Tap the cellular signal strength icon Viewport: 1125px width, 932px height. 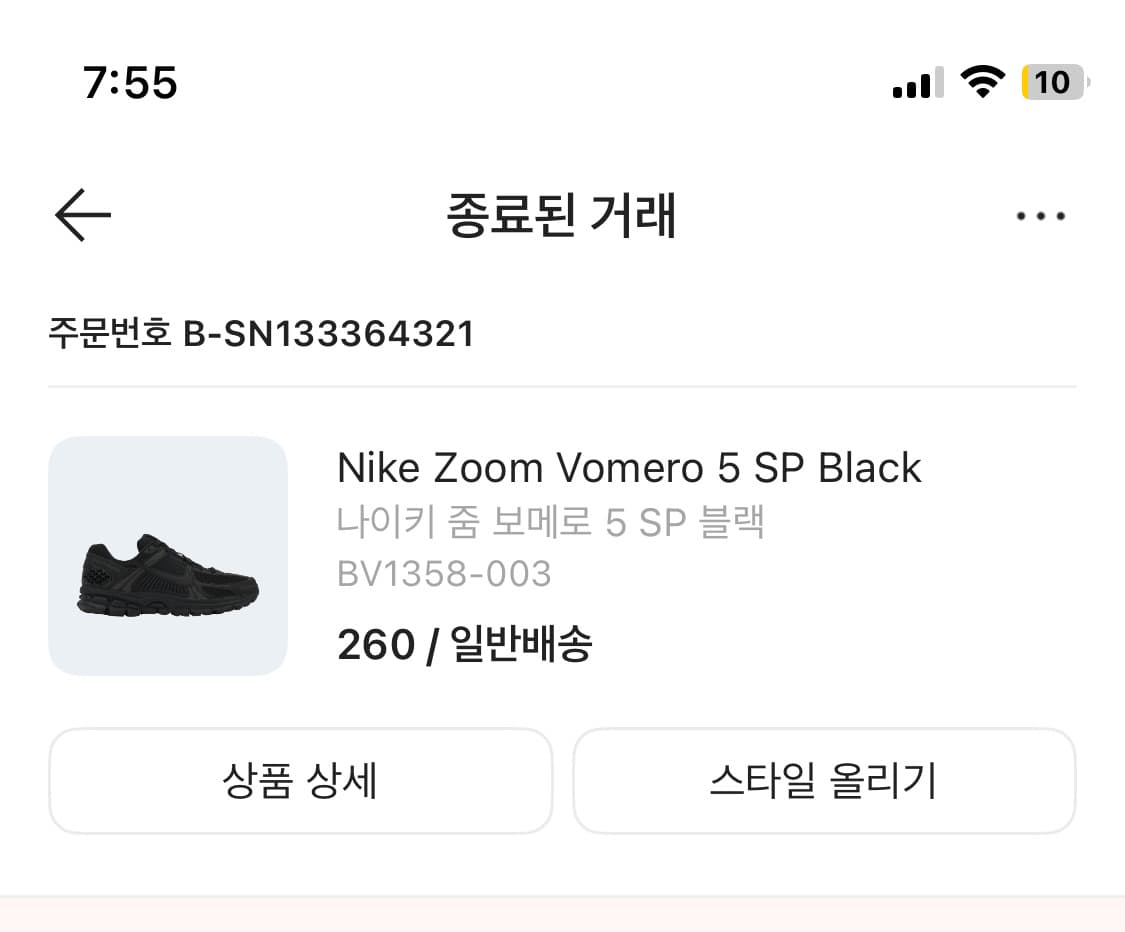point(915,84)
